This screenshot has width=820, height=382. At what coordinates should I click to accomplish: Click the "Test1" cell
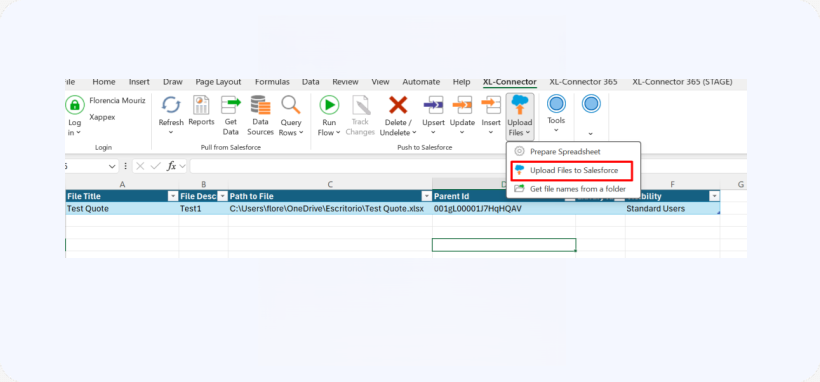[203, 209]
